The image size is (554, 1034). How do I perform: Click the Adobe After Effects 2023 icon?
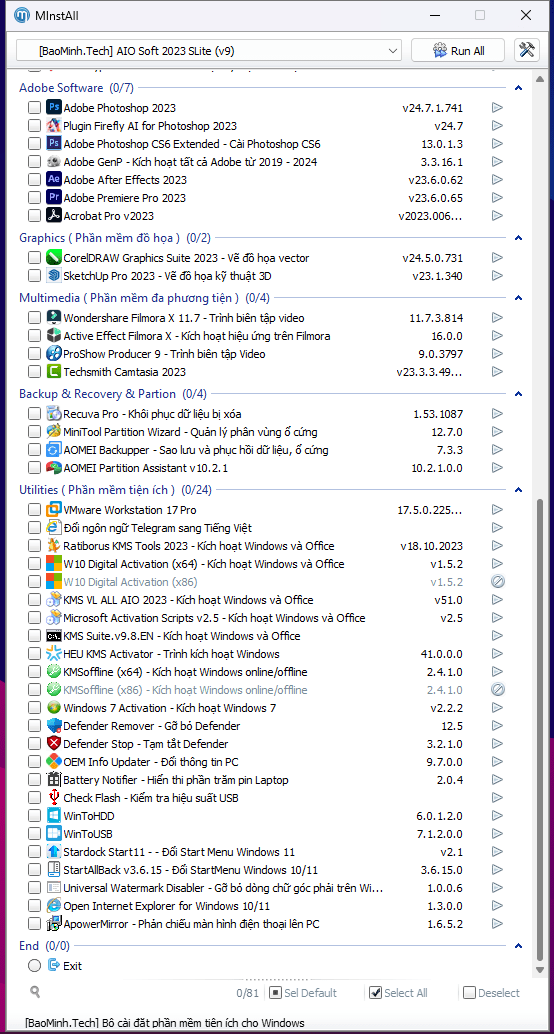pos(53,179)
